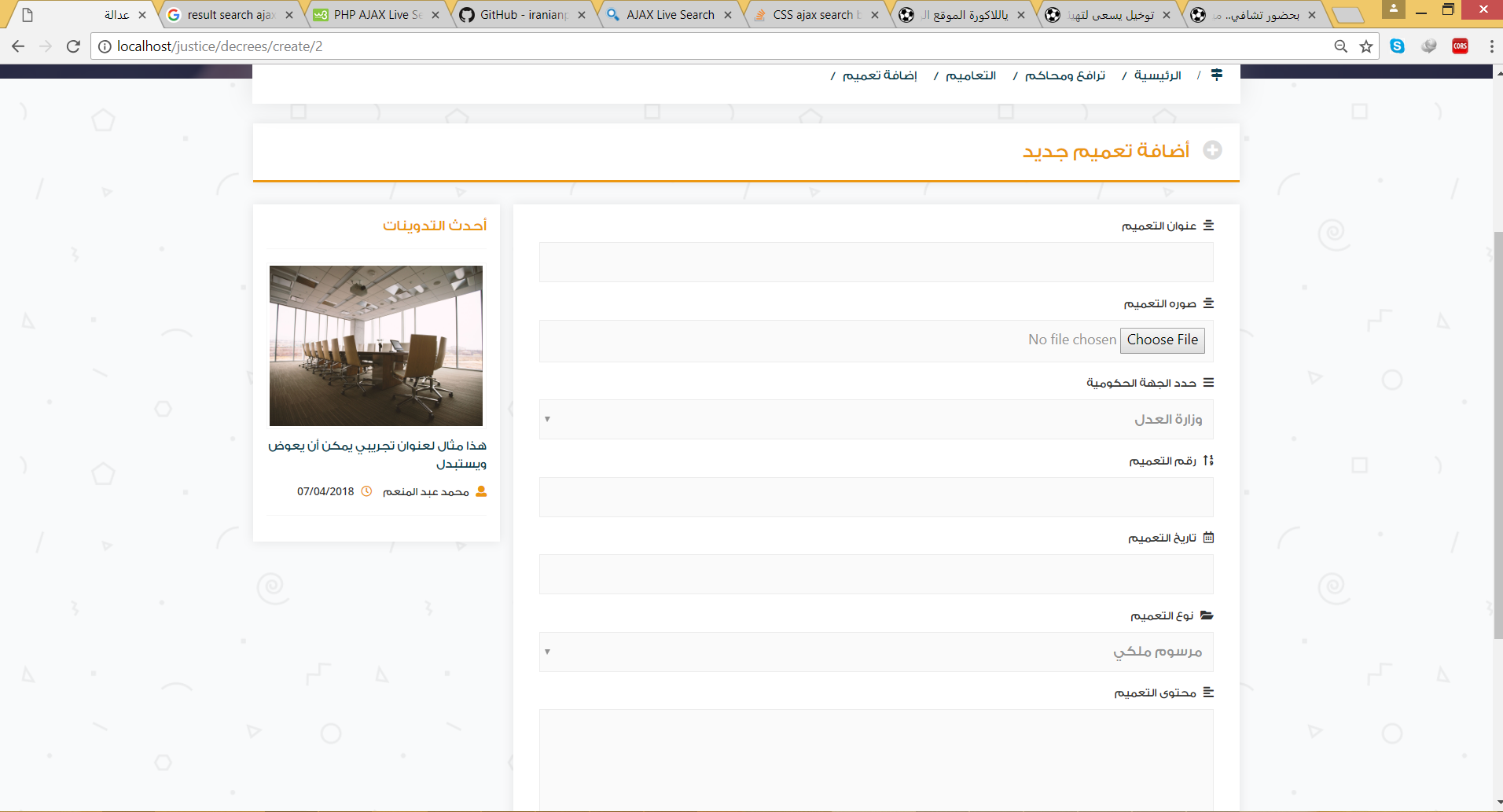Click the red CORS extension icon

click(1460, 46)
